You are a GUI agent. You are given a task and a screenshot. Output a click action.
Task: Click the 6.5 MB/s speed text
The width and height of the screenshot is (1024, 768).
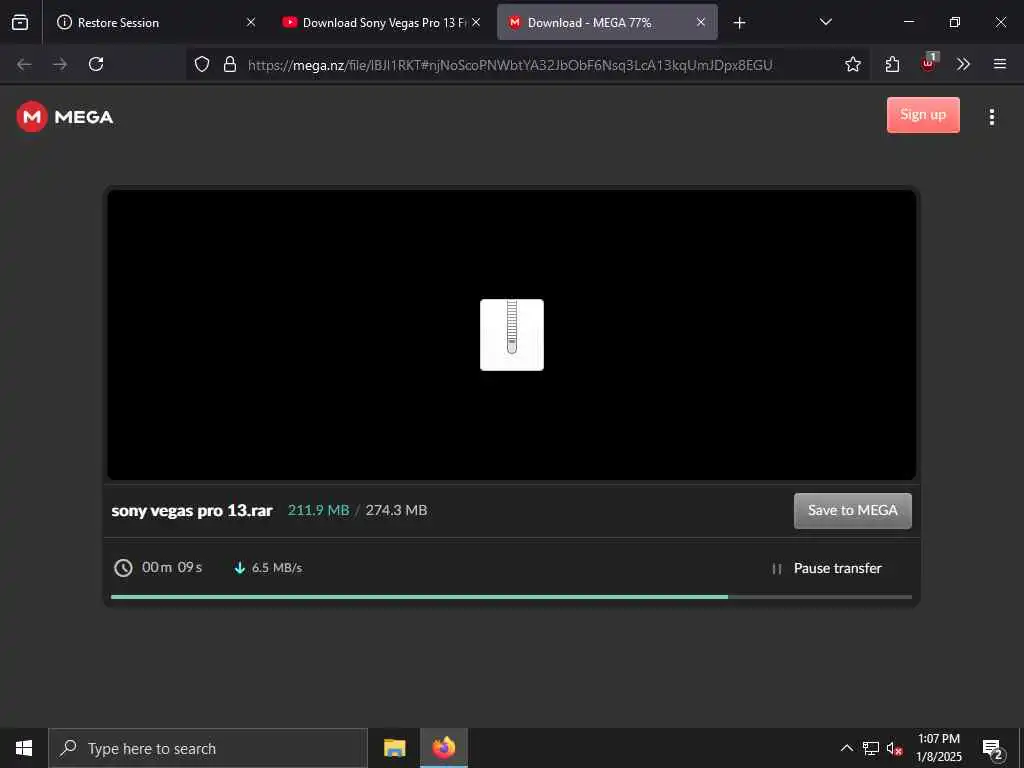tap(277, 568)
